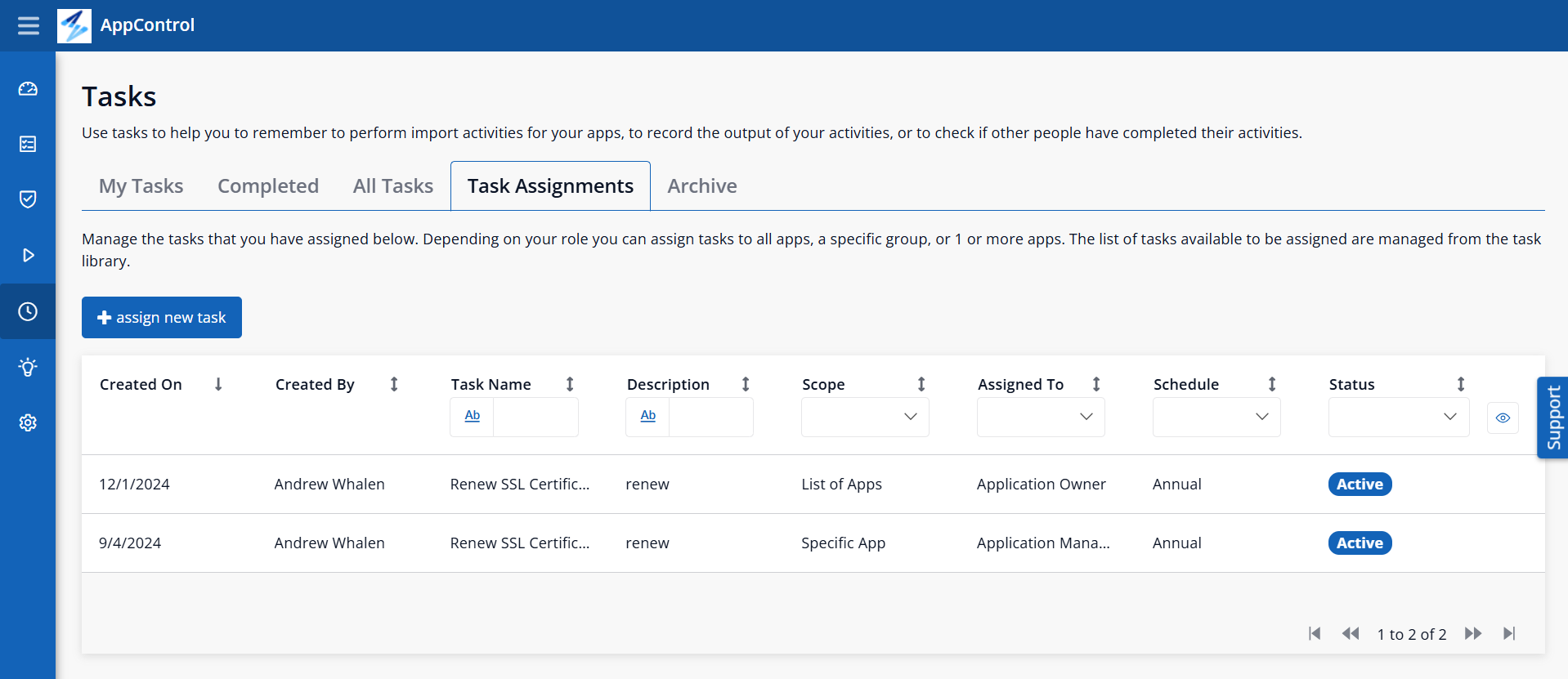Viewport: 1568px width, 679px height.
Task: Focus the Description filter text field
Action: coord(711,417)
